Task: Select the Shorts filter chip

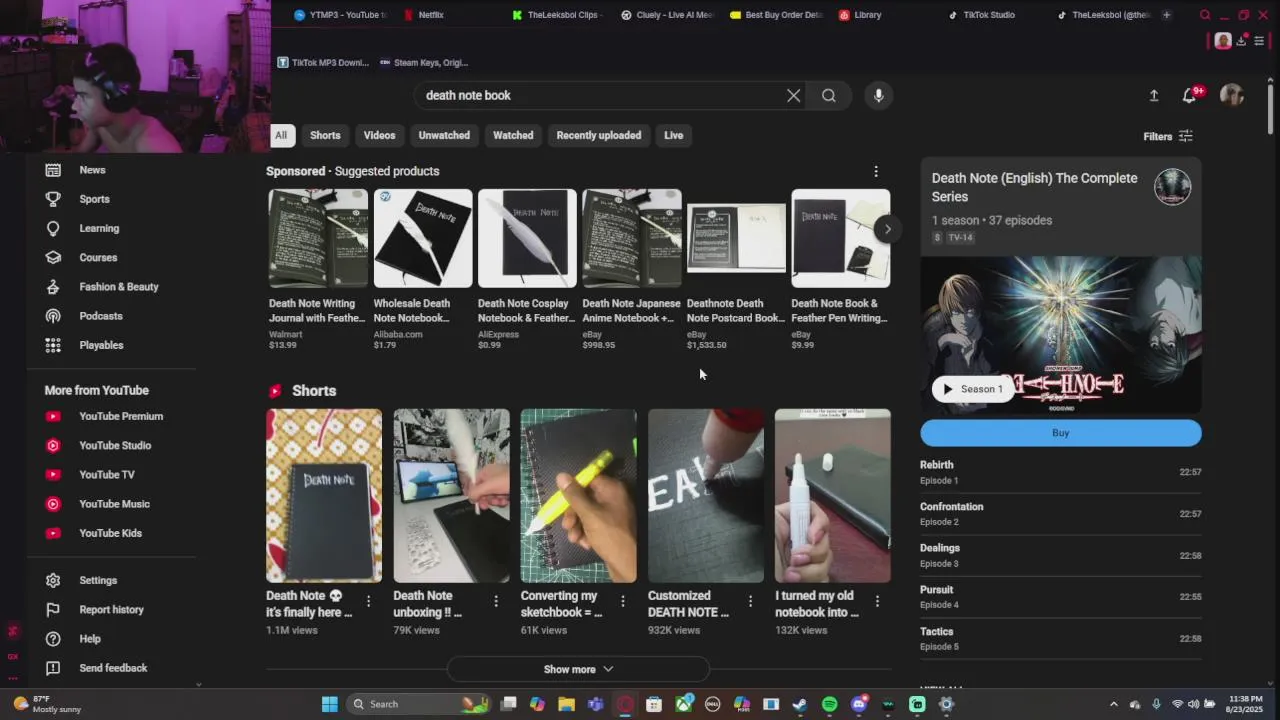Action: pyautogui.click(x=325, y=135)
